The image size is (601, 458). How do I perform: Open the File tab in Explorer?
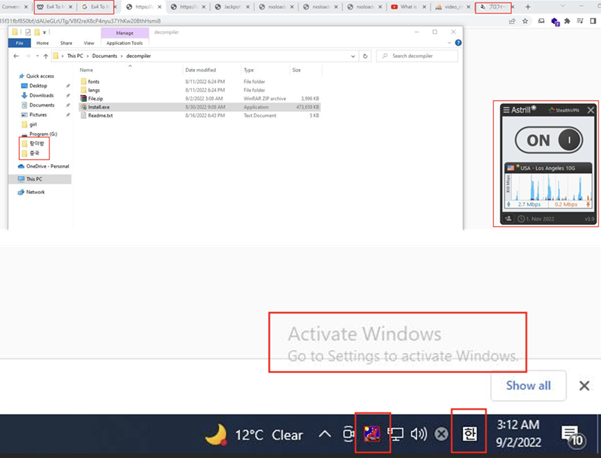point(19,43)
